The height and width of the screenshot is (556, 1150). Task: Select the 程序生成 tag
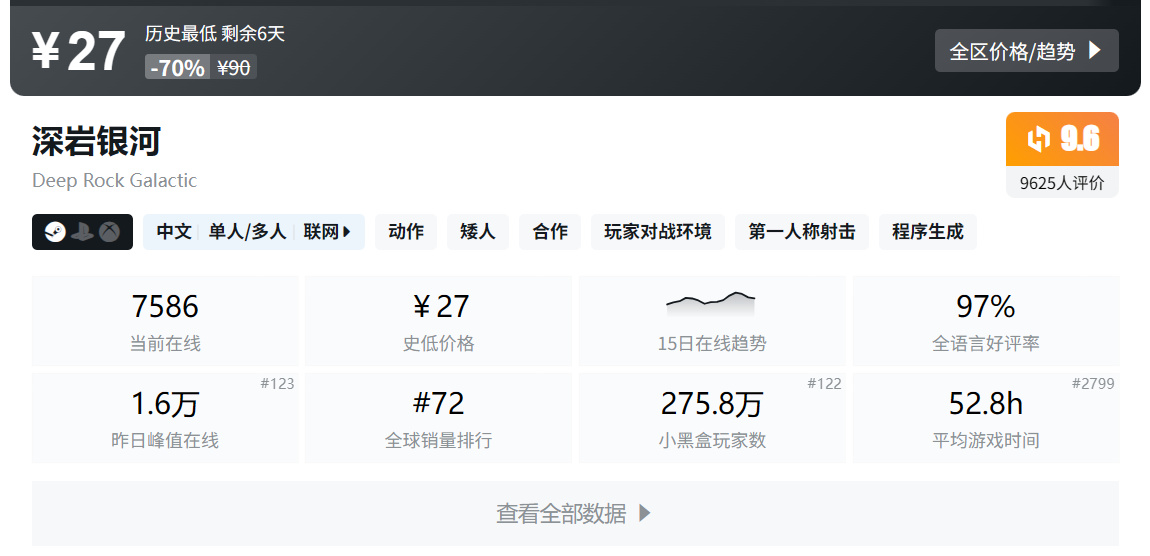click(x=928, y=232)
